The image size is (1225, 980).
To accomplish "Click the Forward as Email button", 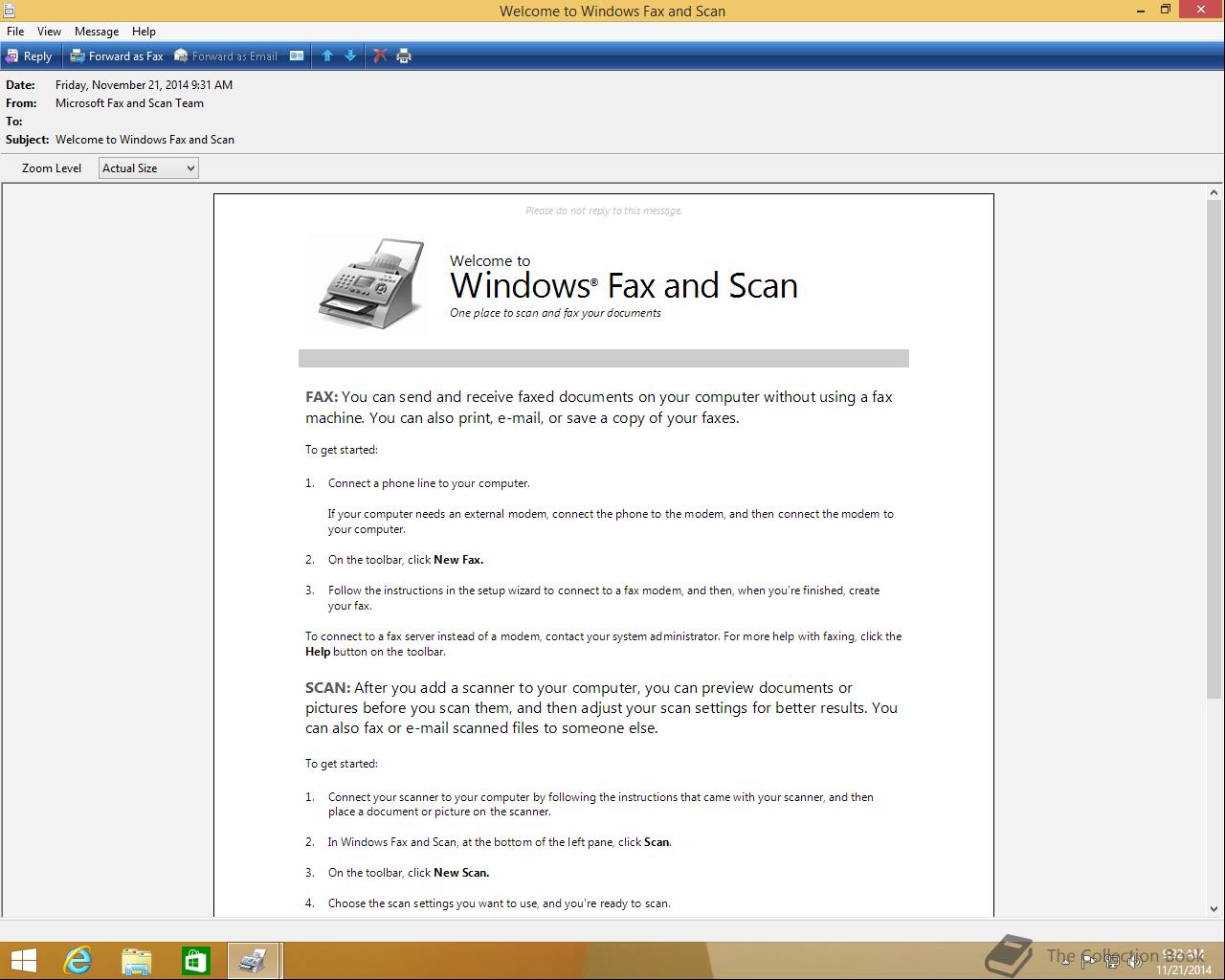I will (x=226, y=56).
